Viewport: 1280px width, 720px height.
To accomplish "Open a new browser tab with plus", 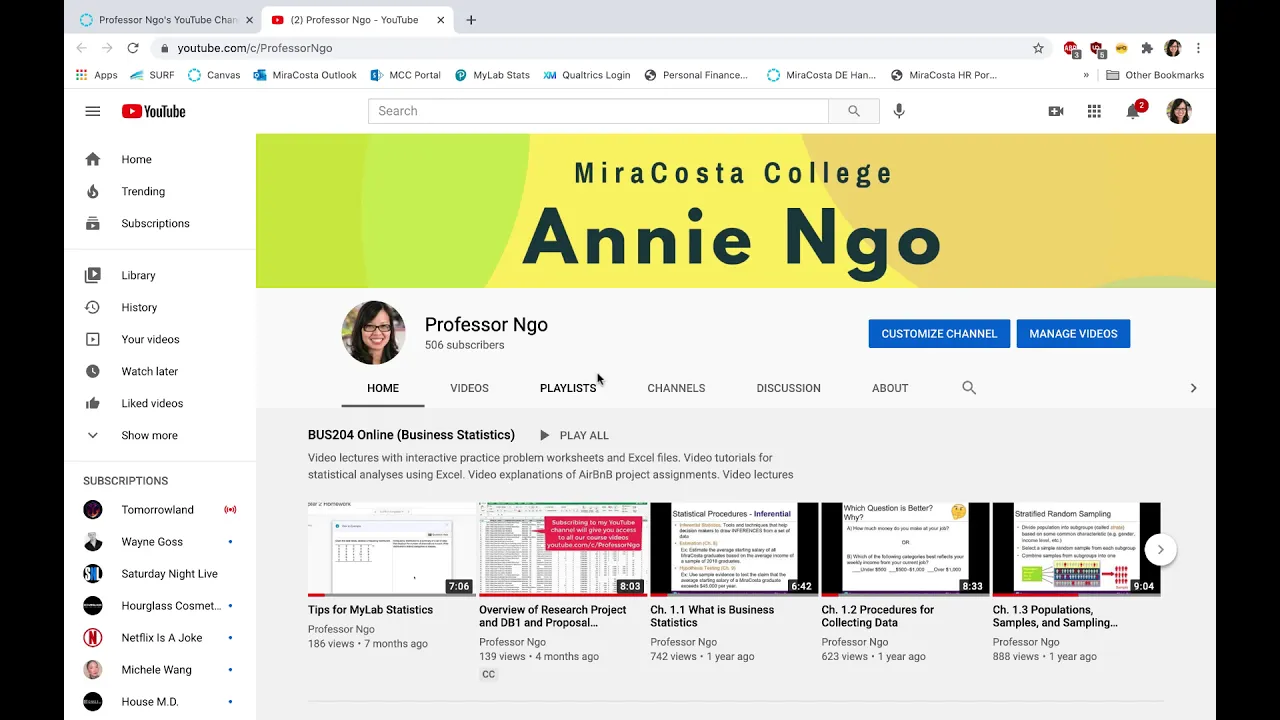I will coord(471,20).
